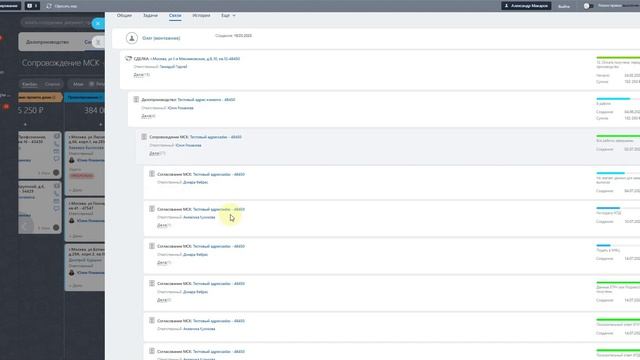Click the contact avatar icon beside Олег
This screenshot has height=360, width=640.
click(x=131, y=38)
